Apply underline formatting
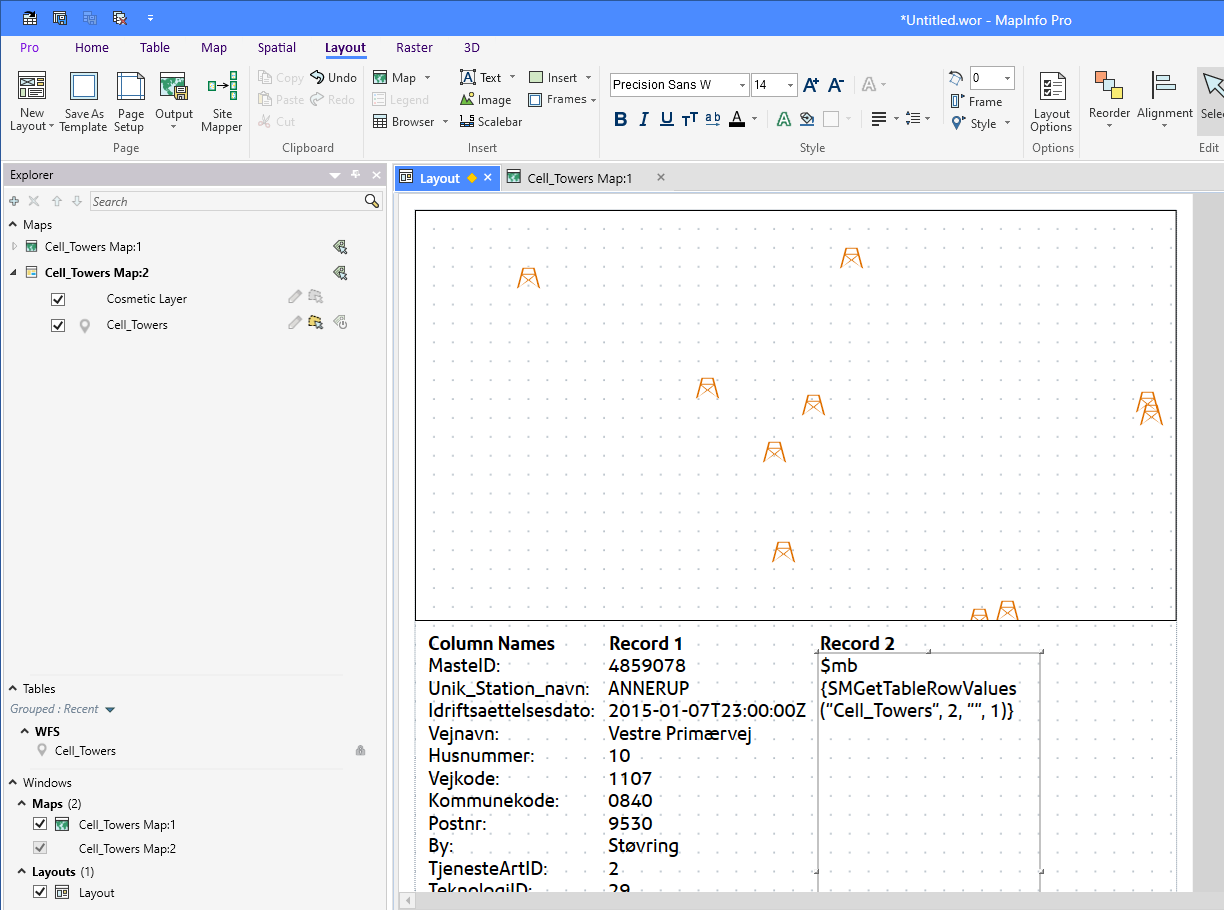 tap(666, 118)
